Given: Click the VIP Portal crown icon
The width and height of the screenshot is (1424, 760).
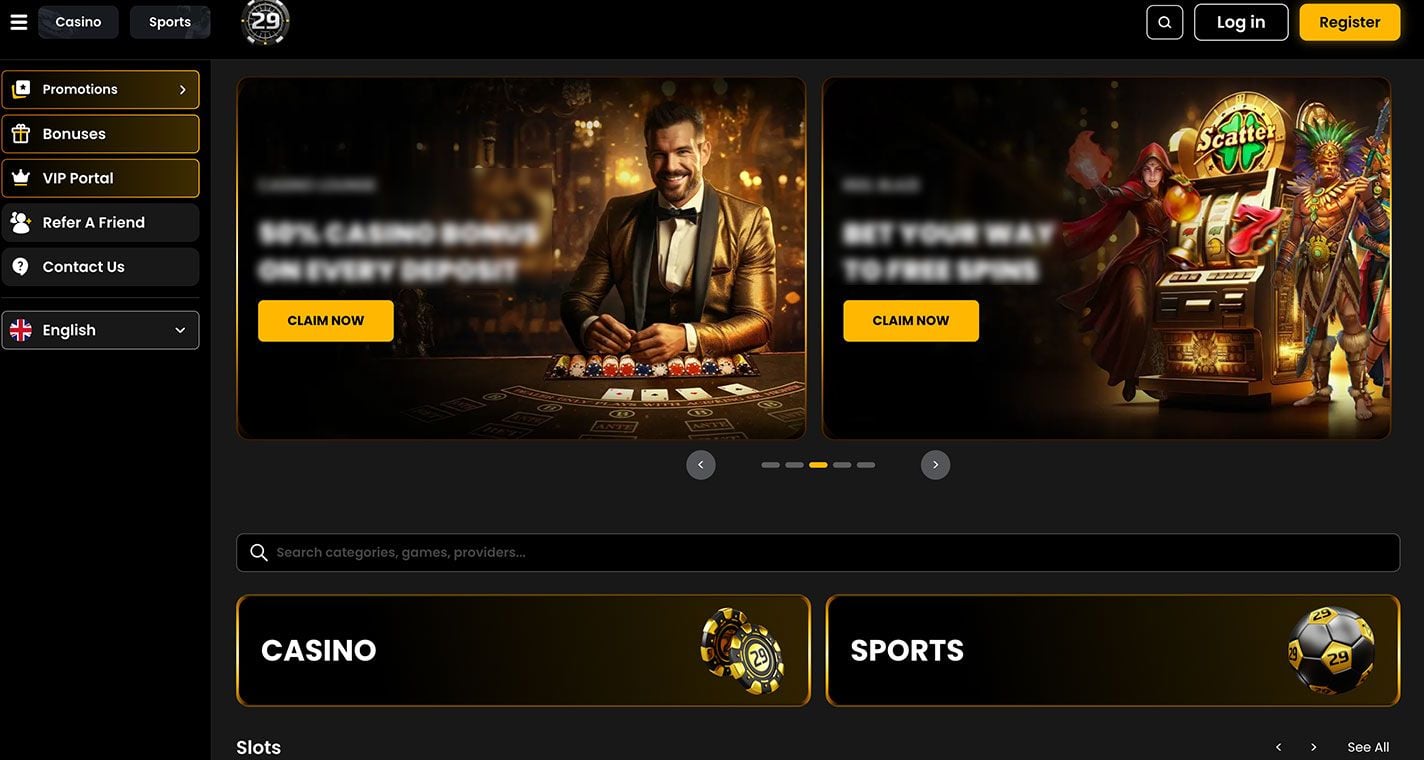Looking at the screenshot, I should point(20,178).
